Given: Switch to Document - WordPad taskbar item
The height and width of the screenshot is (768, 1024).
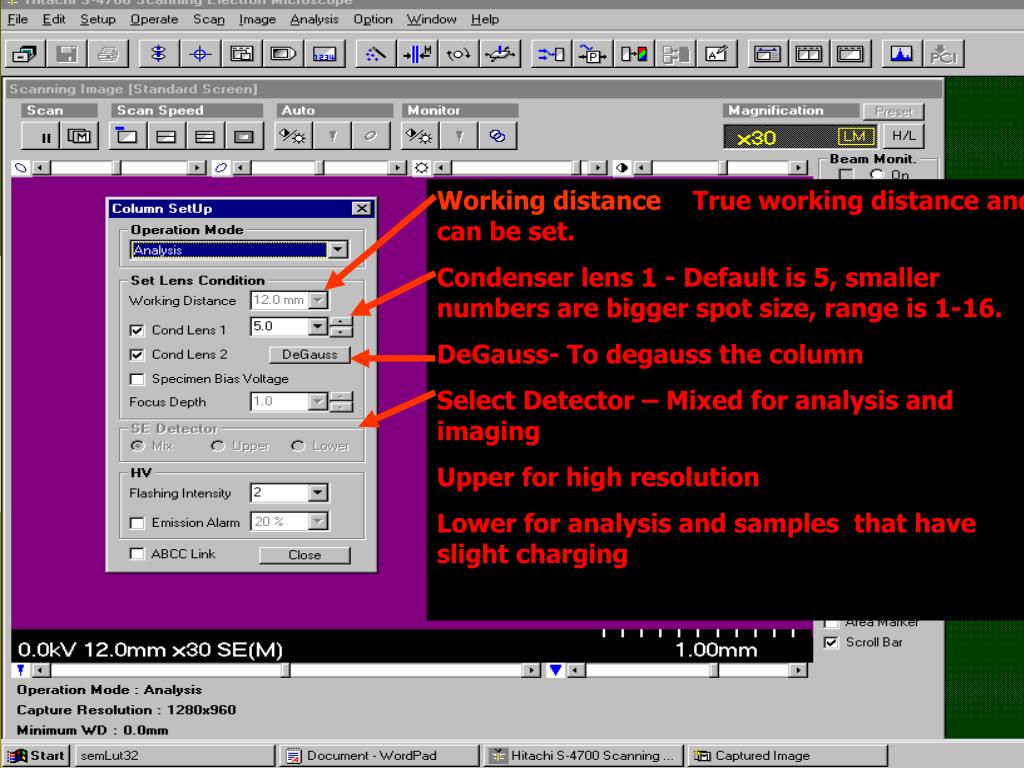Looking at the screenshot, I should click(x=379, y=756).
